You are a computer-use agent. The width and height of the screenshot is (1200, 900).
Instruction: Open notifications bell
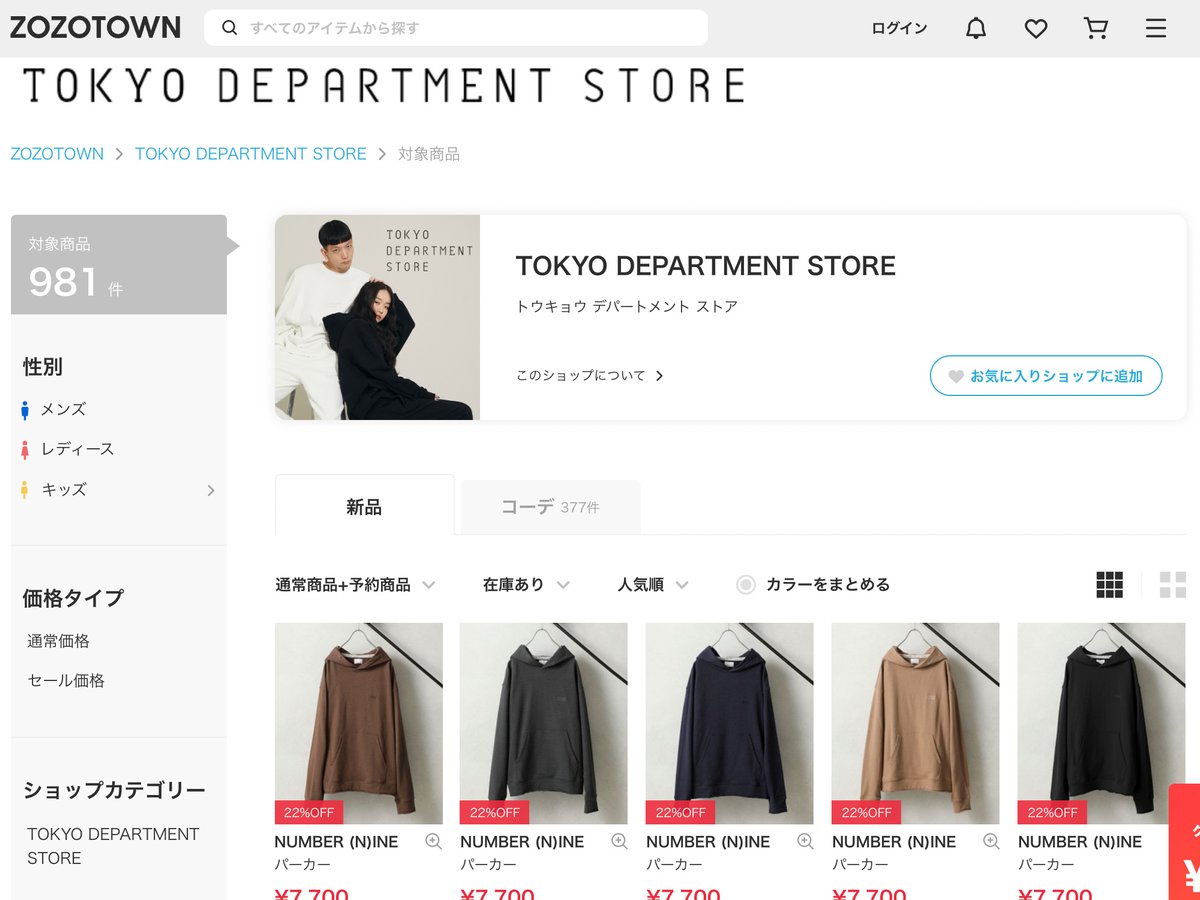(x=976, y=29)
